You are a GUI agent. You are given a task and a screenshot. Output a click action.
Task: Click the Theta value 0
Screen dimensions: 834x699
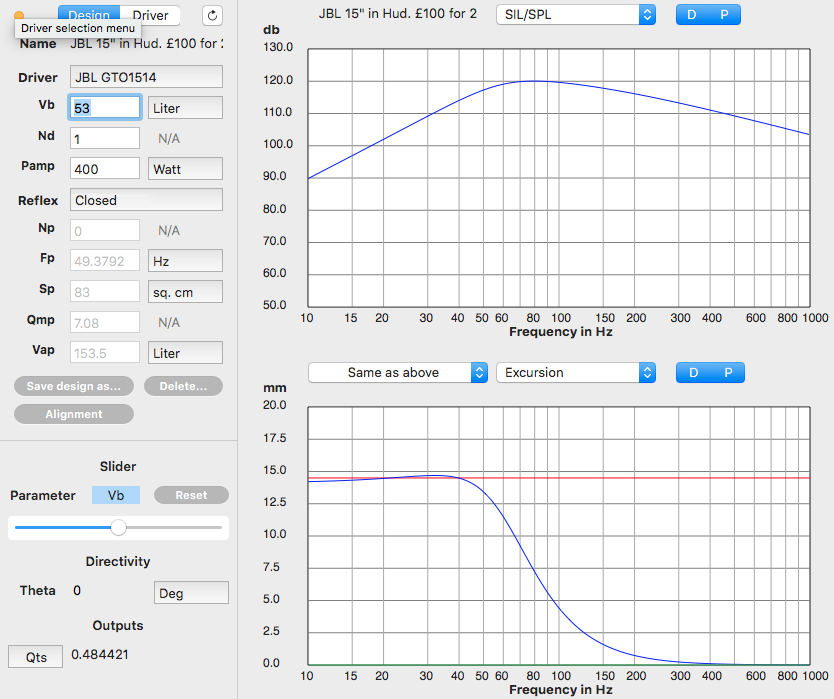[x=77, y=590]
